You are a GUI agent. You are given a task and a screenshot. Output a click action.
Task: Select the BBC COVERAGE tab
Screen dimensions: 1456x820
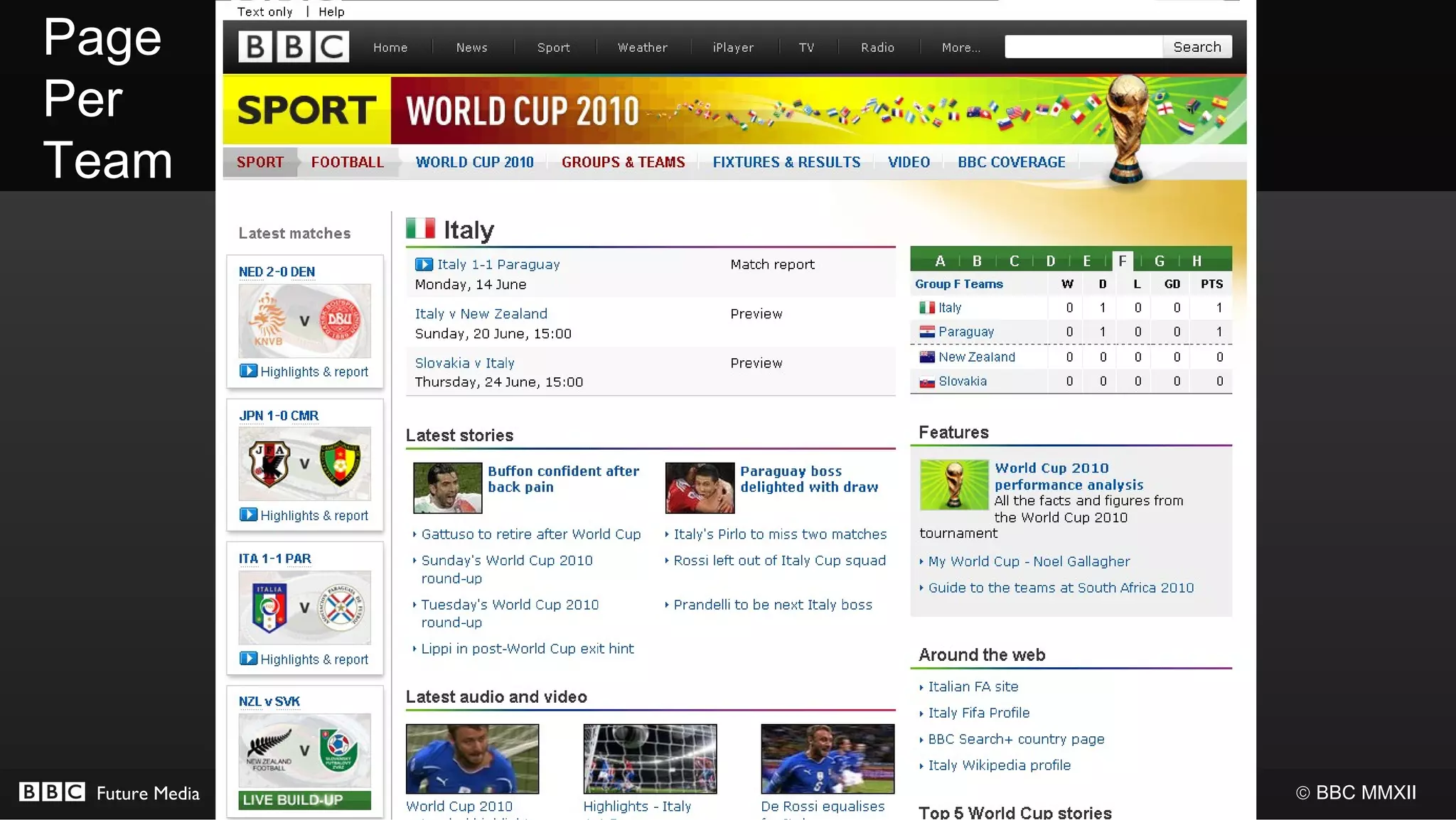click(1011, 162)
